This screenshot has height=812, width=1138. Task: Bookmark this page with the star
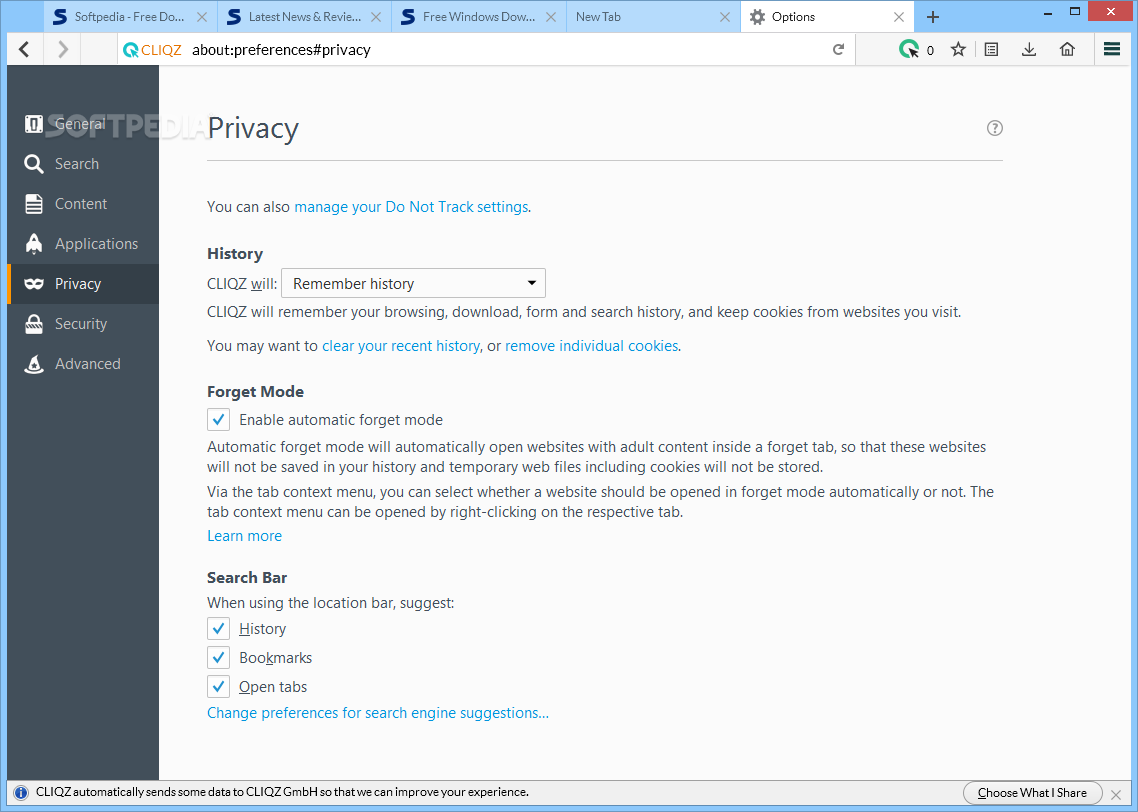[958, 49]
